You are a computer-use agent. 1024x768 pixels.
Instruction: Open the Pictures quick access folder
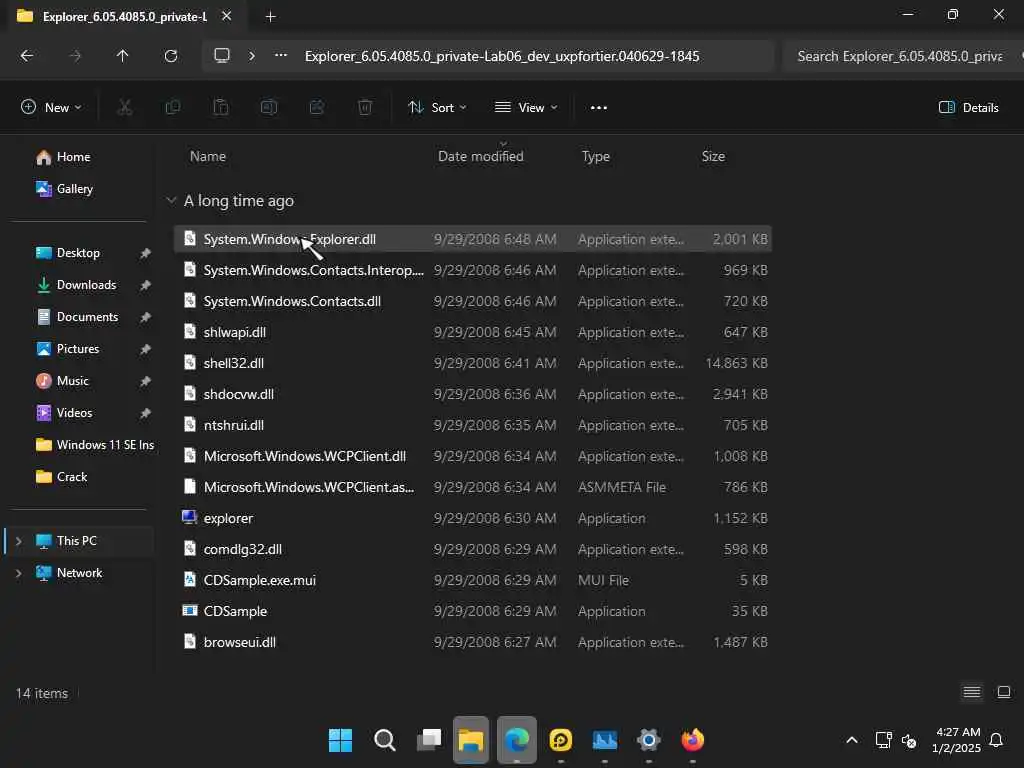coord(78,349)
